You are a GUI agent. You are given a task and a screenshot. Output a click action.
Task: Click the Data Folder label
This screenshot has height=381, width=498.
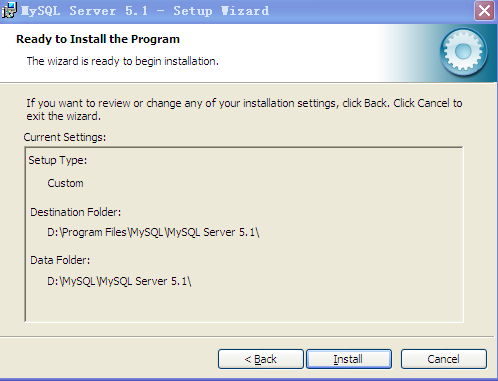pyautogui.click(x=60, y=260)
